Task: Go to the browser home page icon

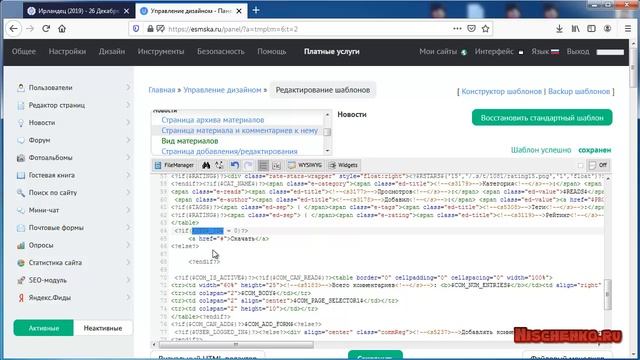Action: point(62,29)
